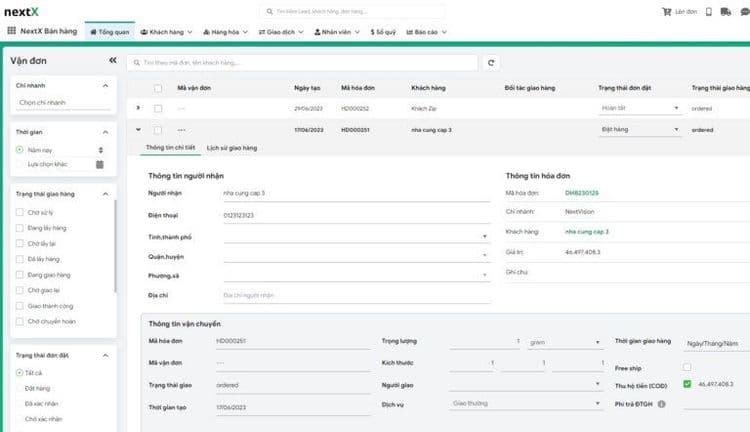
Task: Collapse the expanded HD000251 order row
Action: click(x=138, y=129)
